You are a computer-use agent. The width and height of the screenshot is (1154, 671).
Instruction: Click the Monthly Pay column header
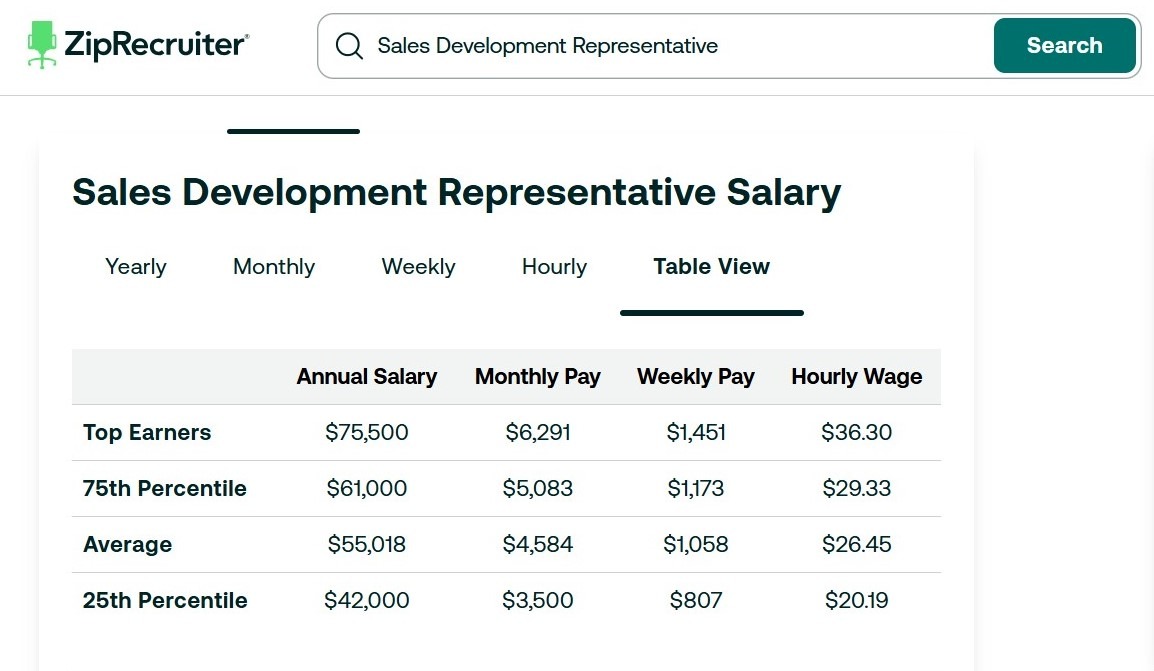(538, 377)
